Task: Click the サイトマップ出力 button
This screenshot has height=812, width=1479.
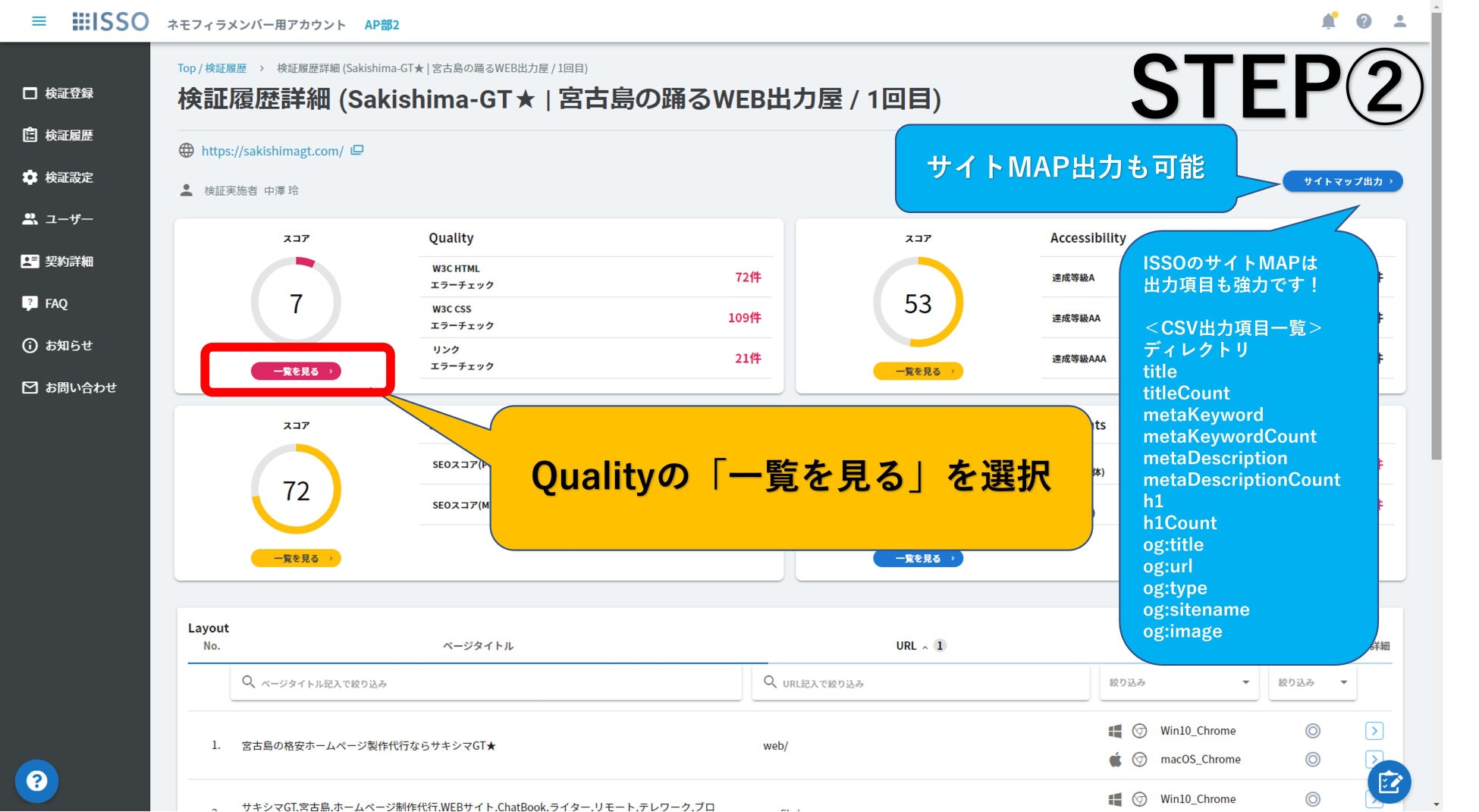Action: (1342, 181)
